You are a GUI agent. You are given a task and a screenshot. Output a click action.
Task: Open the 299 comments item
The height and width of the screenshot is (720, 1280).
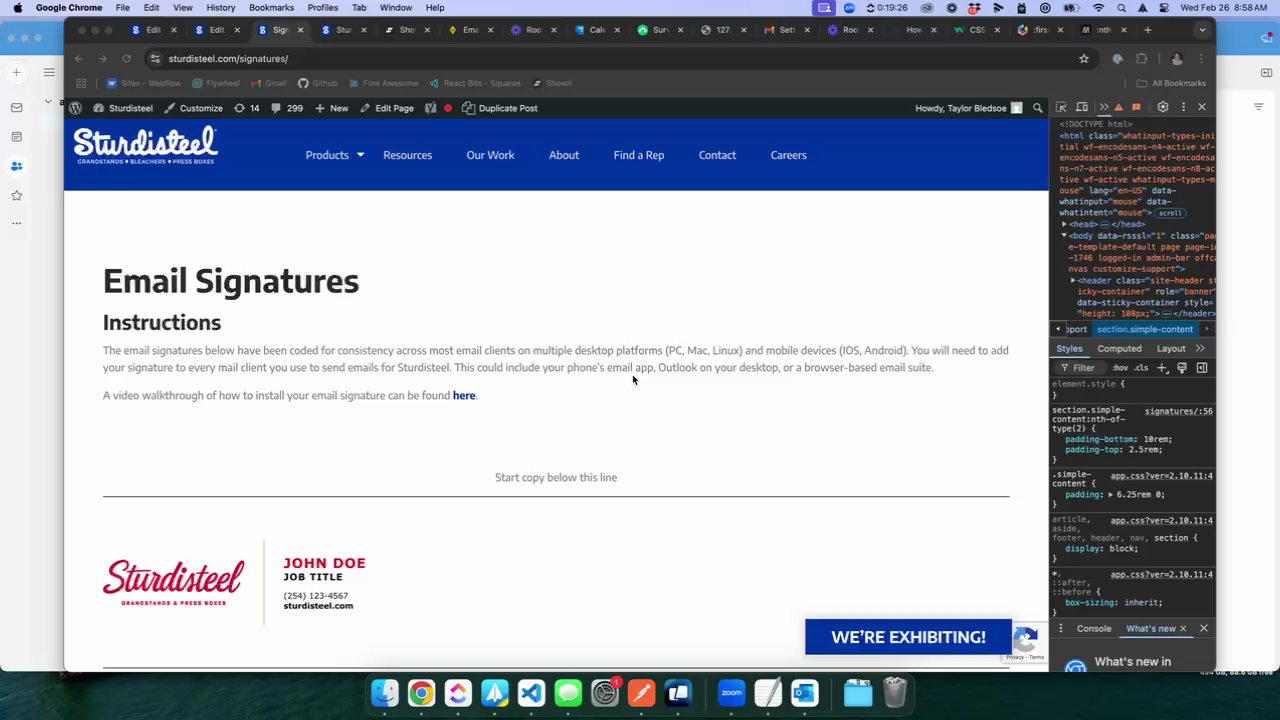287,108
